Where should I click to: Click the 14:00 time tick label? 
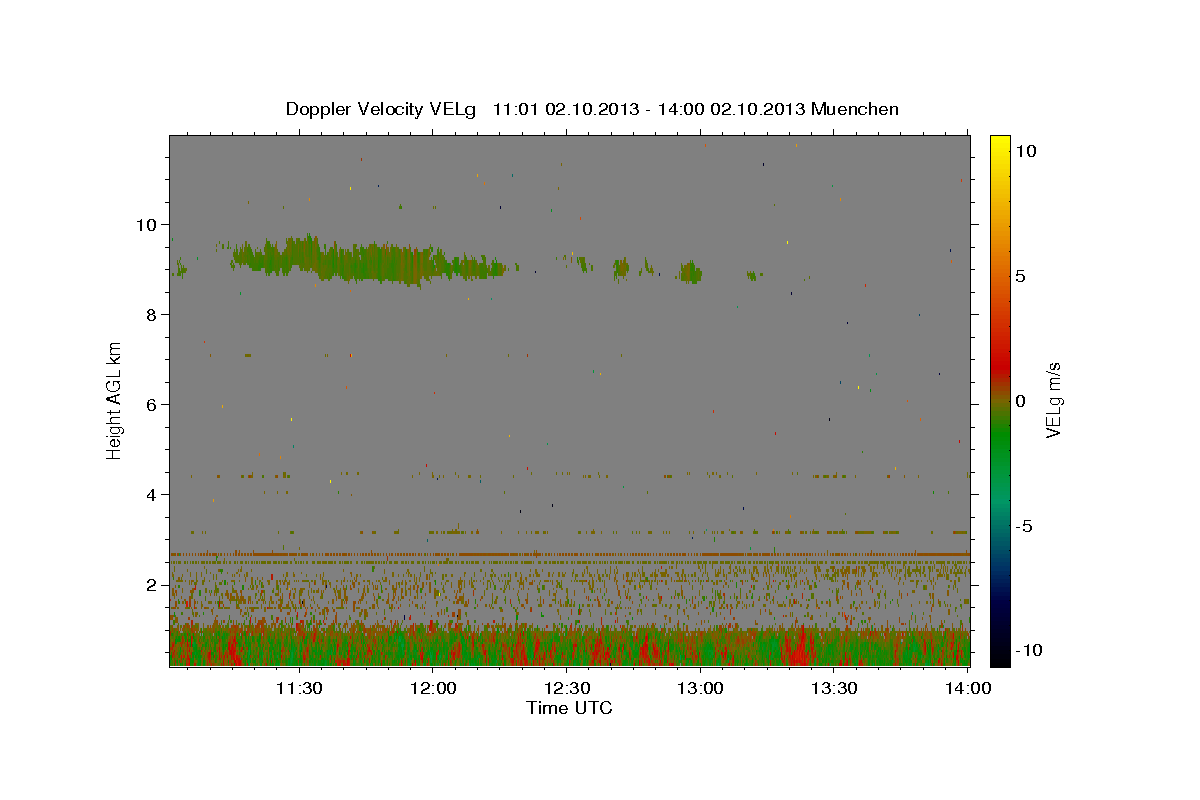(x=968, y=688)
